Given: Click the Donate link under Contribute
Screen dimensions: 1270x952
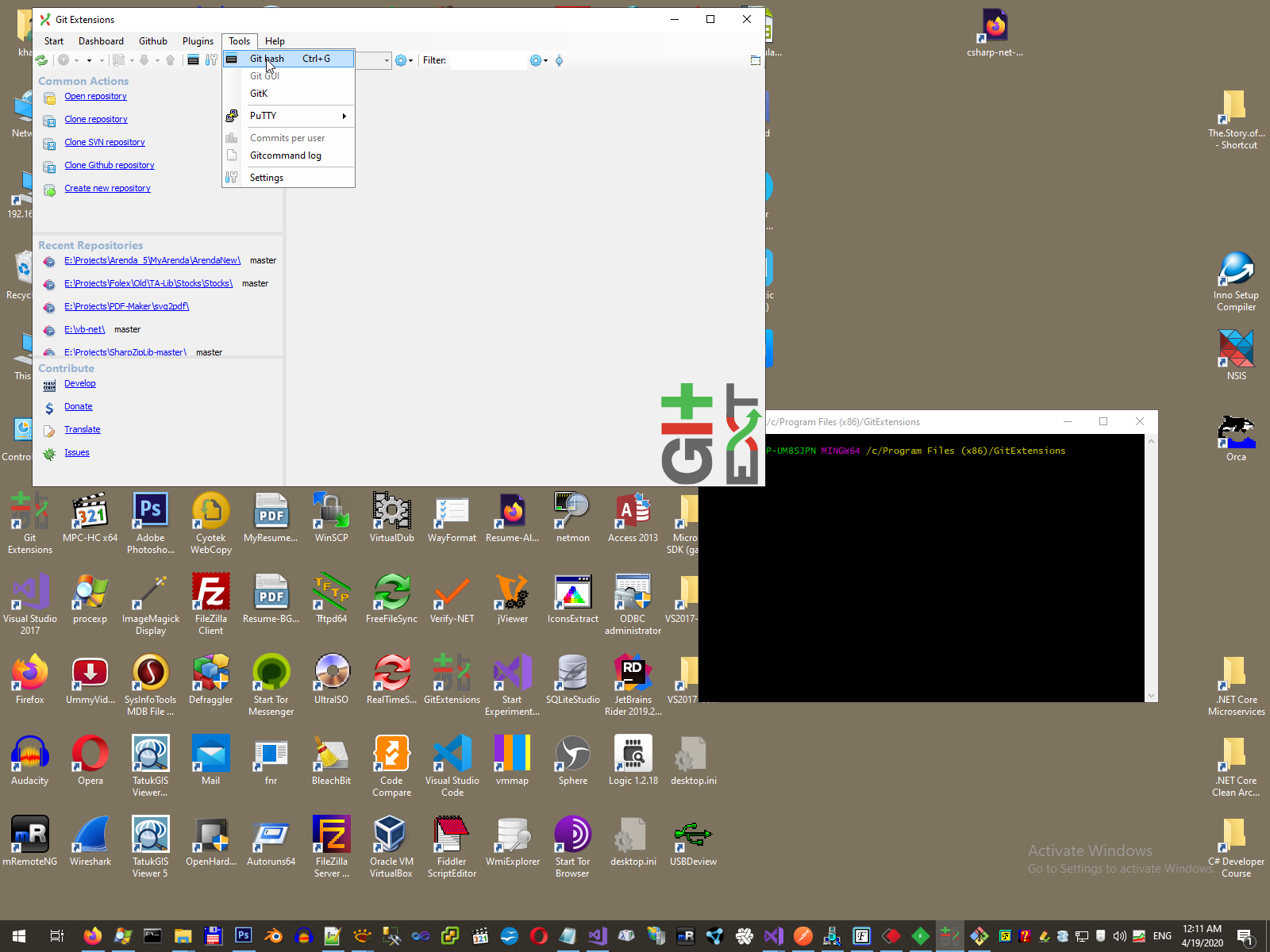Looking at the screenshot, I should (x=79, y=406).
